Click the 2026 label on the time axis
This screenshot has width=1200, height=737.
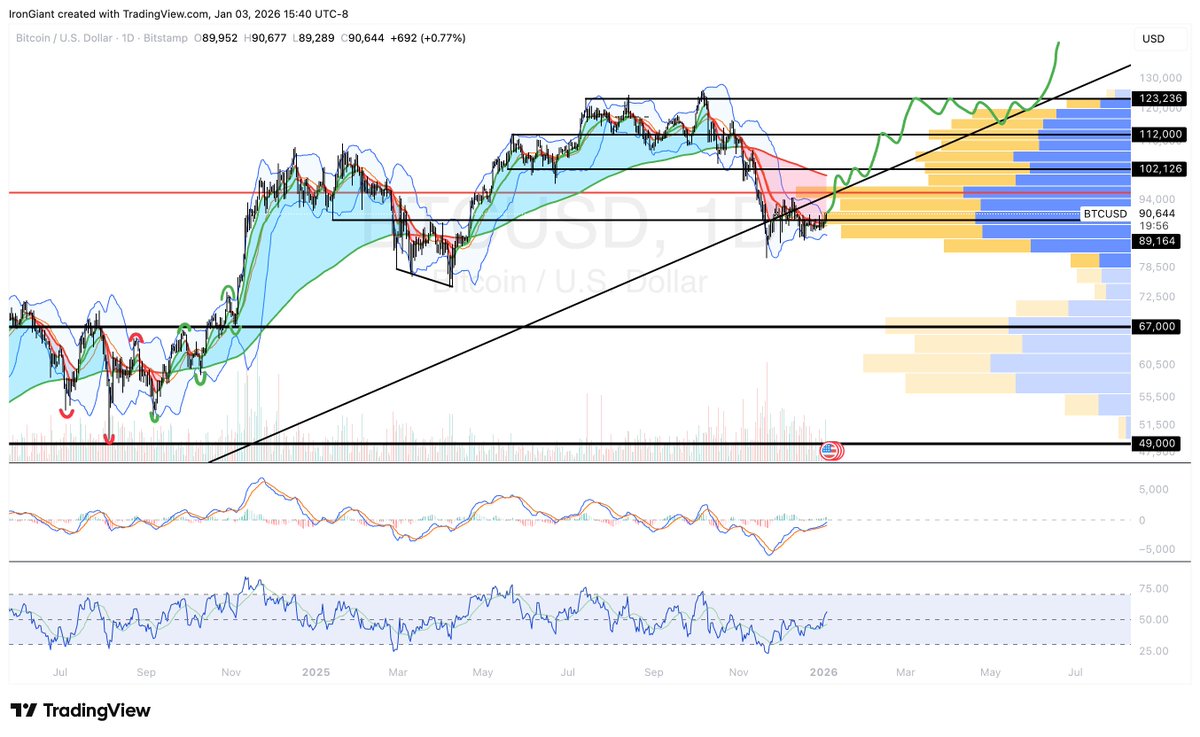[823, 672]
